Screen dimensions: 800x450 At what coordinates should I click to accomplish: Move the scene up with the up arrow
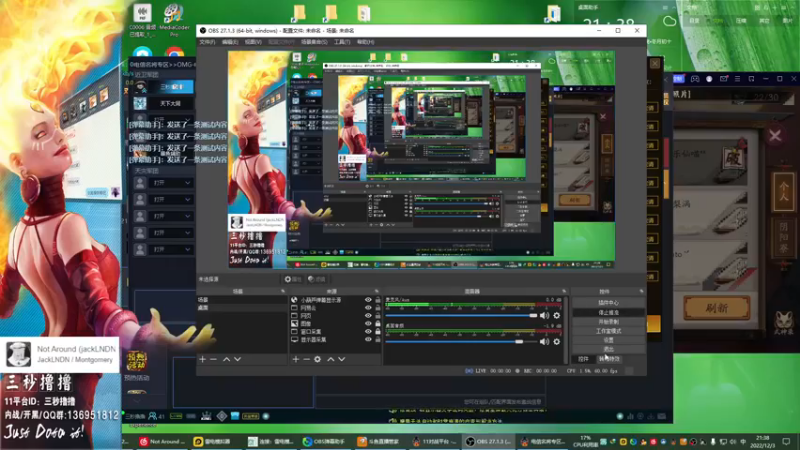226,359
